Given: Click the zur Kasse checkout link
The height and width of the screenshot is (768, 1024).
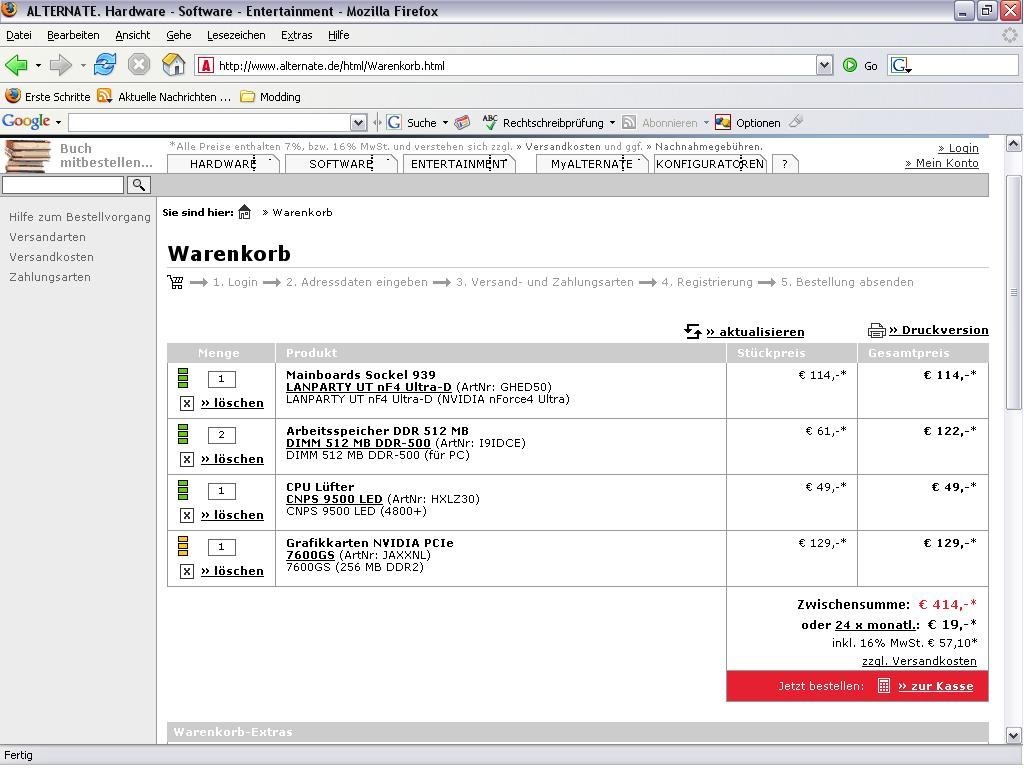Looking at the screenshot, I should pos(936,686).
